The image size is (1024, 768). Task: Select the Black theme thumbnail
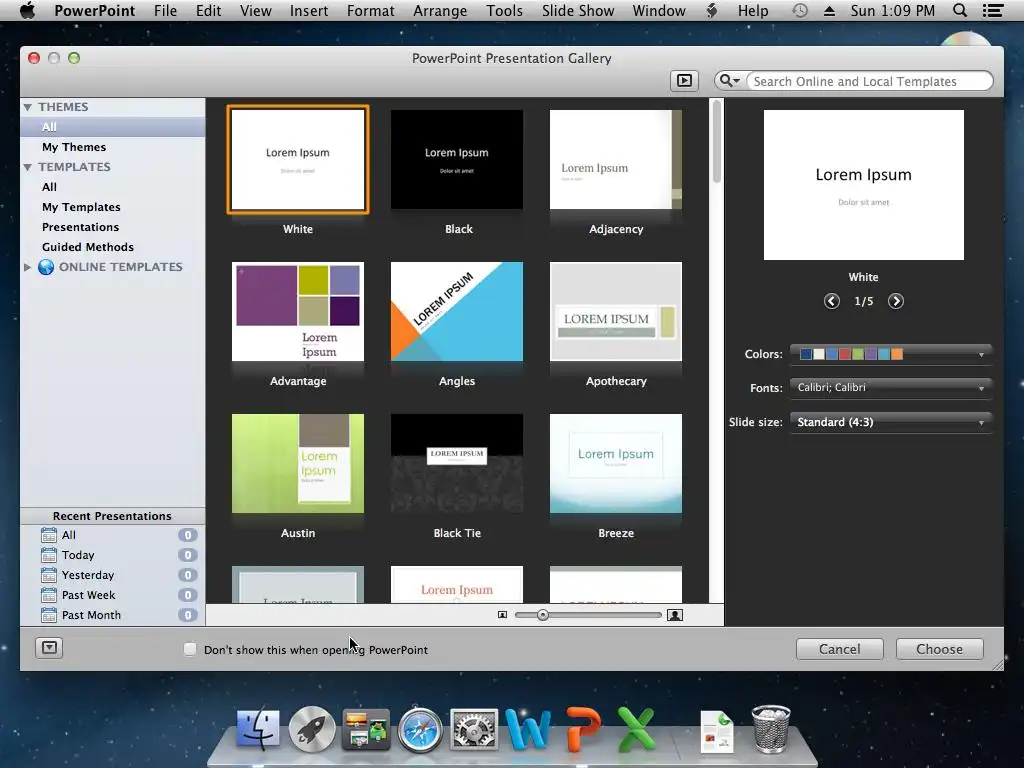(456, 159)
